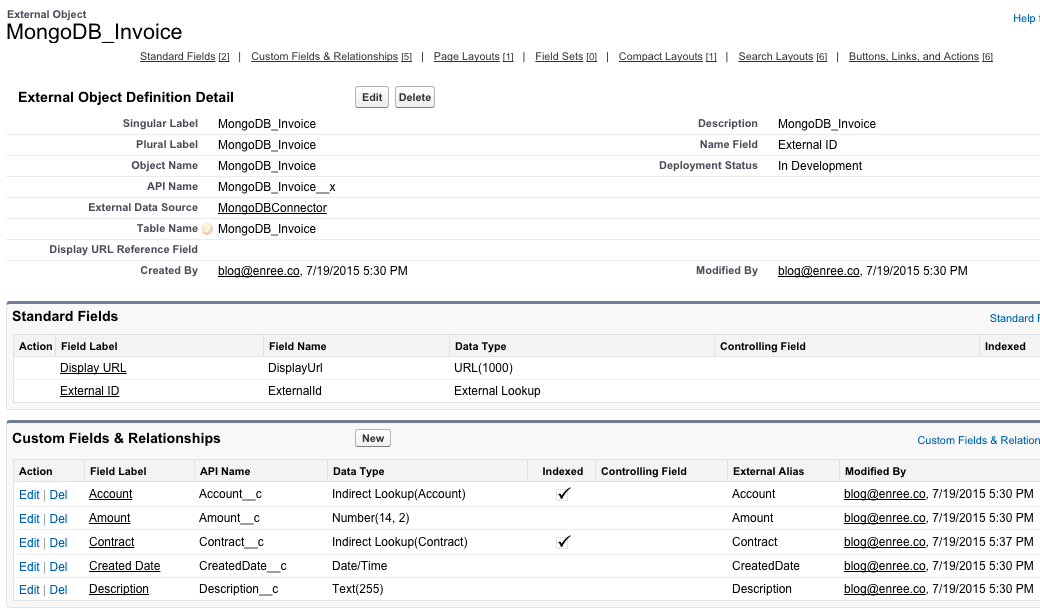Select the Amount__c API name cell

tap(229, 517)
